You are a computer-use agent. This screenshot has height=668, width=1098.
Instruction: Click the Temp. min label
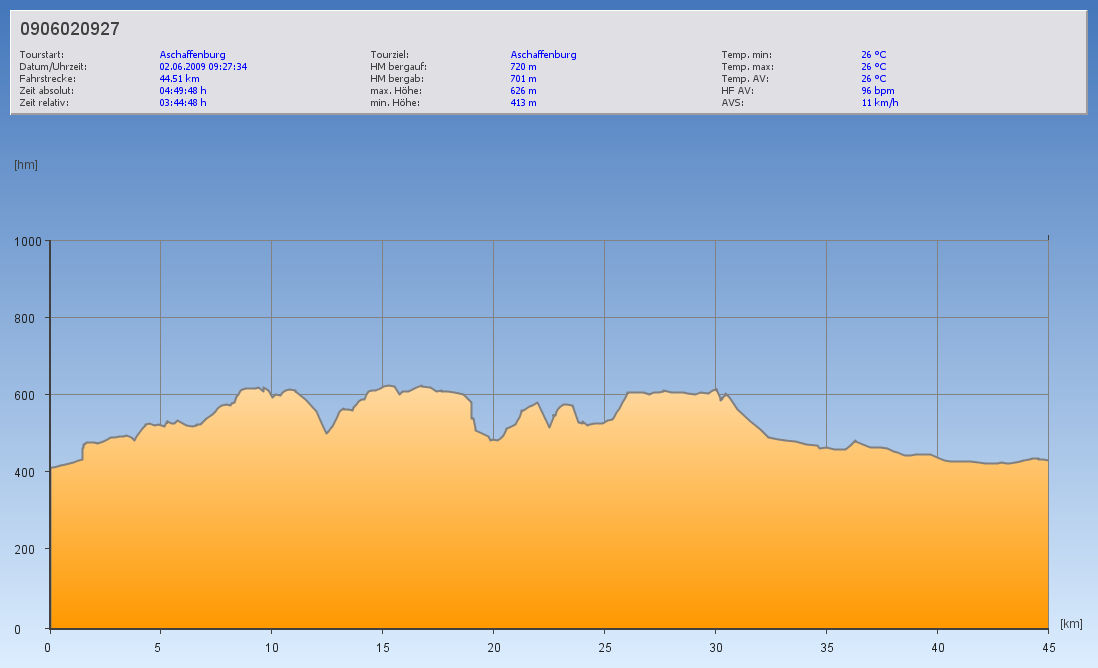(x=746, y=55)
